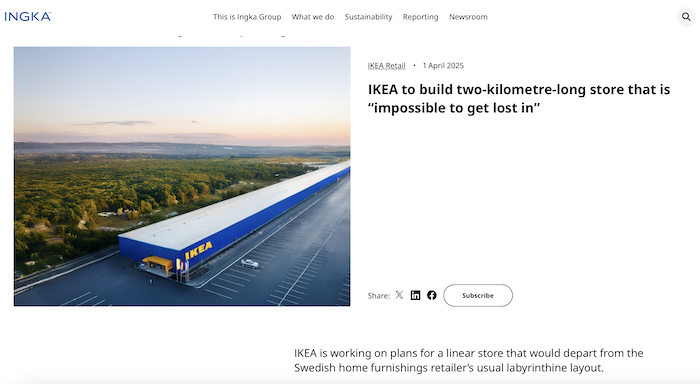This screenshot has height=384, width=700.
Task: Open the This is Ingka Group menu
Action: tap(247, 17)
